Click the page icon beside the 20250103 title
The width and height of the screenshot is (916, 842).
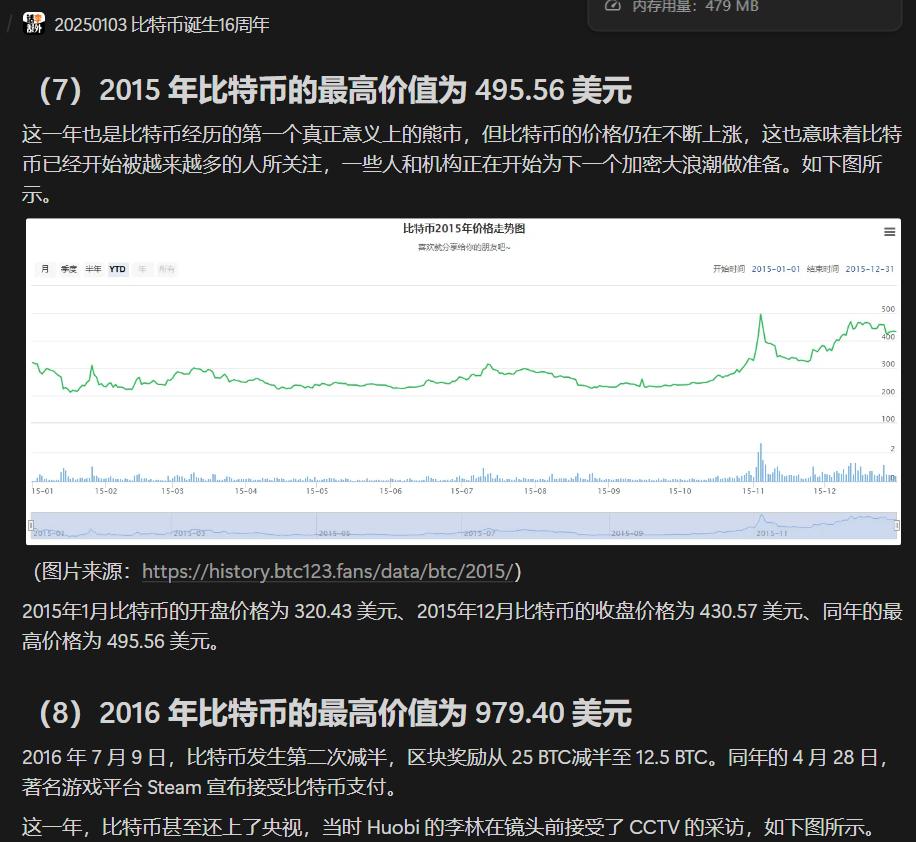click(34, 24)
